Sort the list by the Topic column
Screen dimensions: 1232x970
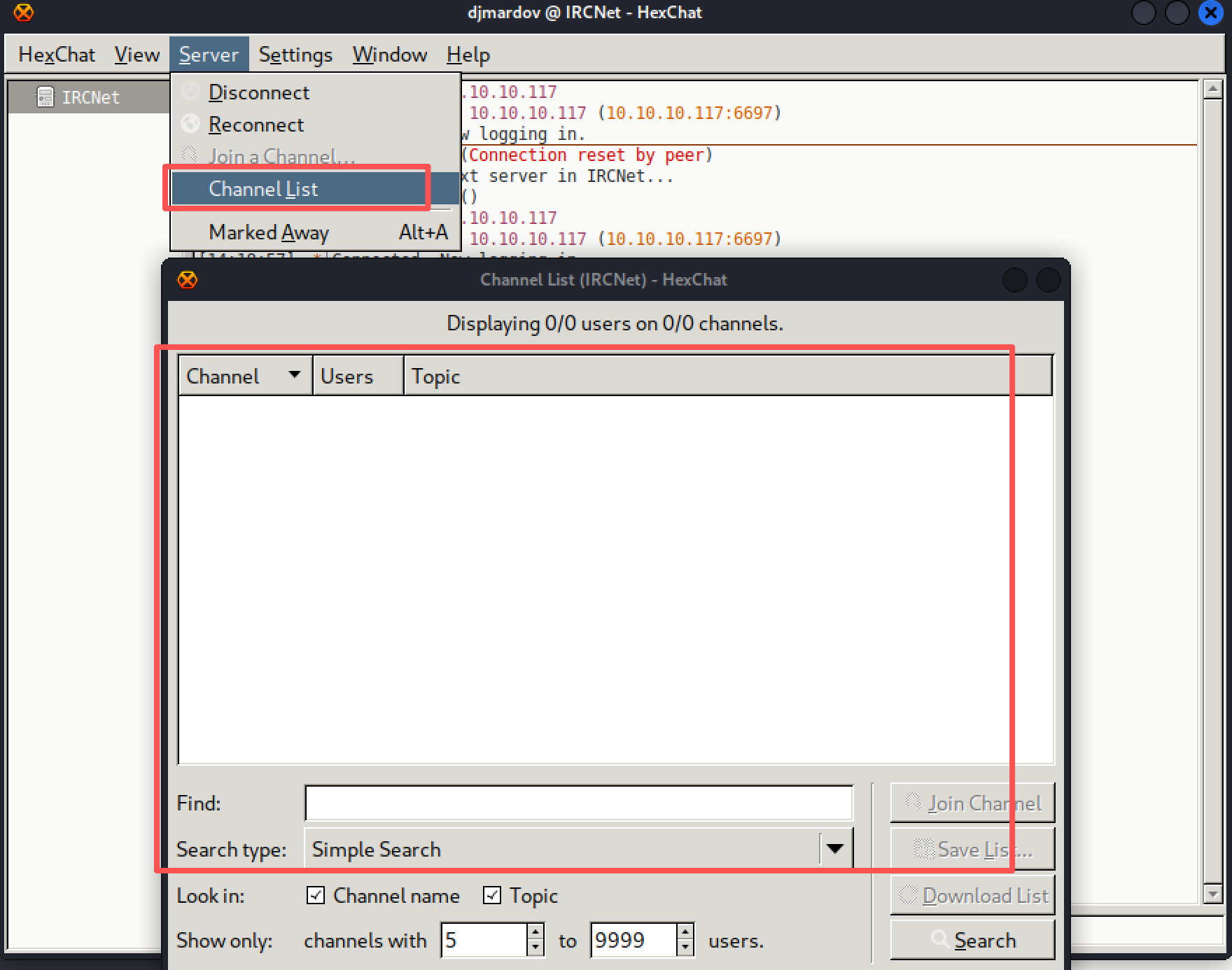(x=728, y=377)
